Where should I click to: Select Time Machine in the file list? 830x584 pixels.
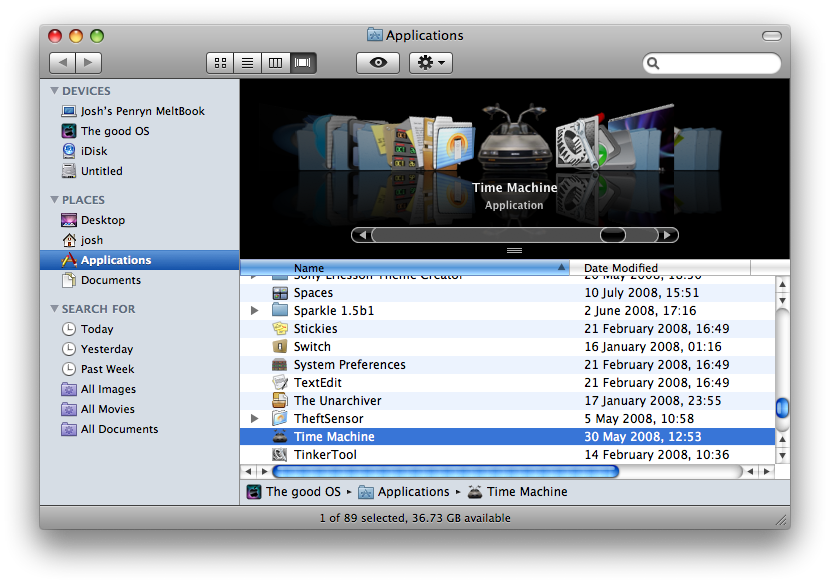point(507,437)
